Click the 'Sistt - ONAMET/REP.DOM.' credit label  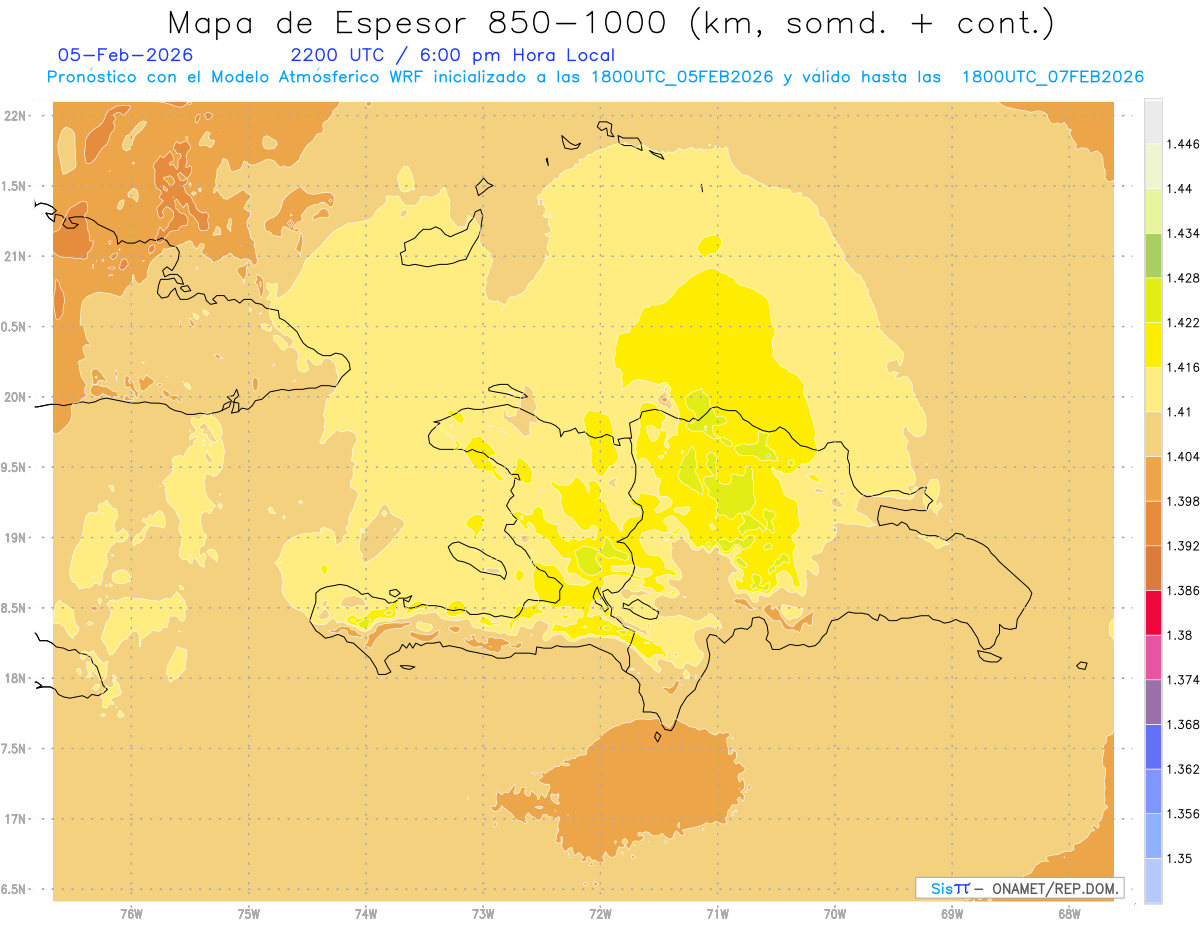(1020, 888)
